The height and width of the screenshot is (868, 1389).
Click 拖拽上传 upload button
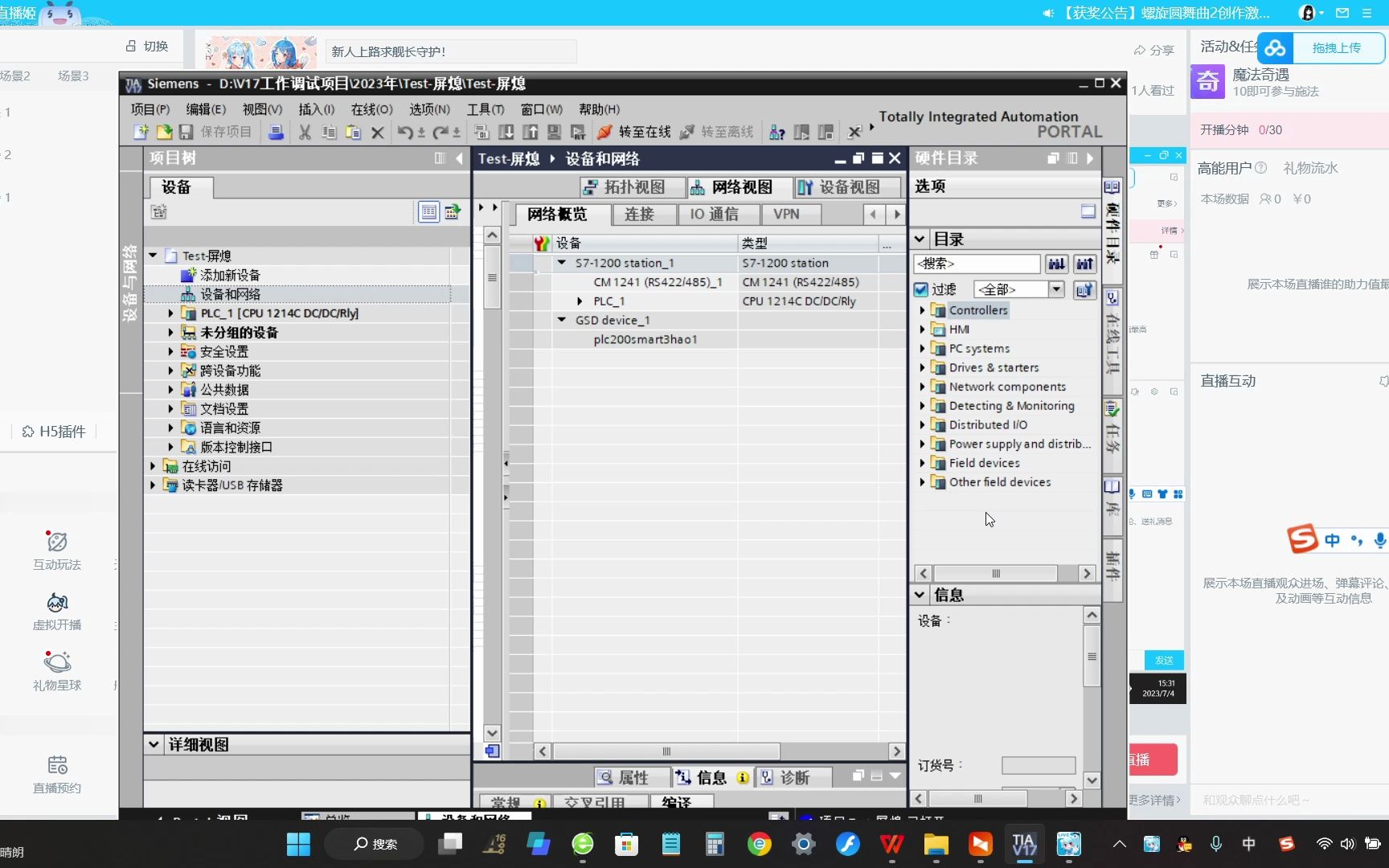click(x=1321, y=48)
